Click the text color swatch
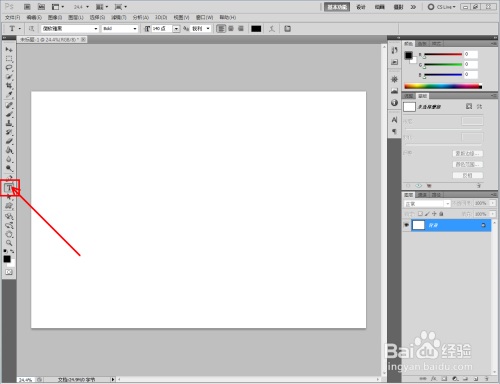Image resolution: width=500 pixels, height=384 pixels. pos(256,29)
